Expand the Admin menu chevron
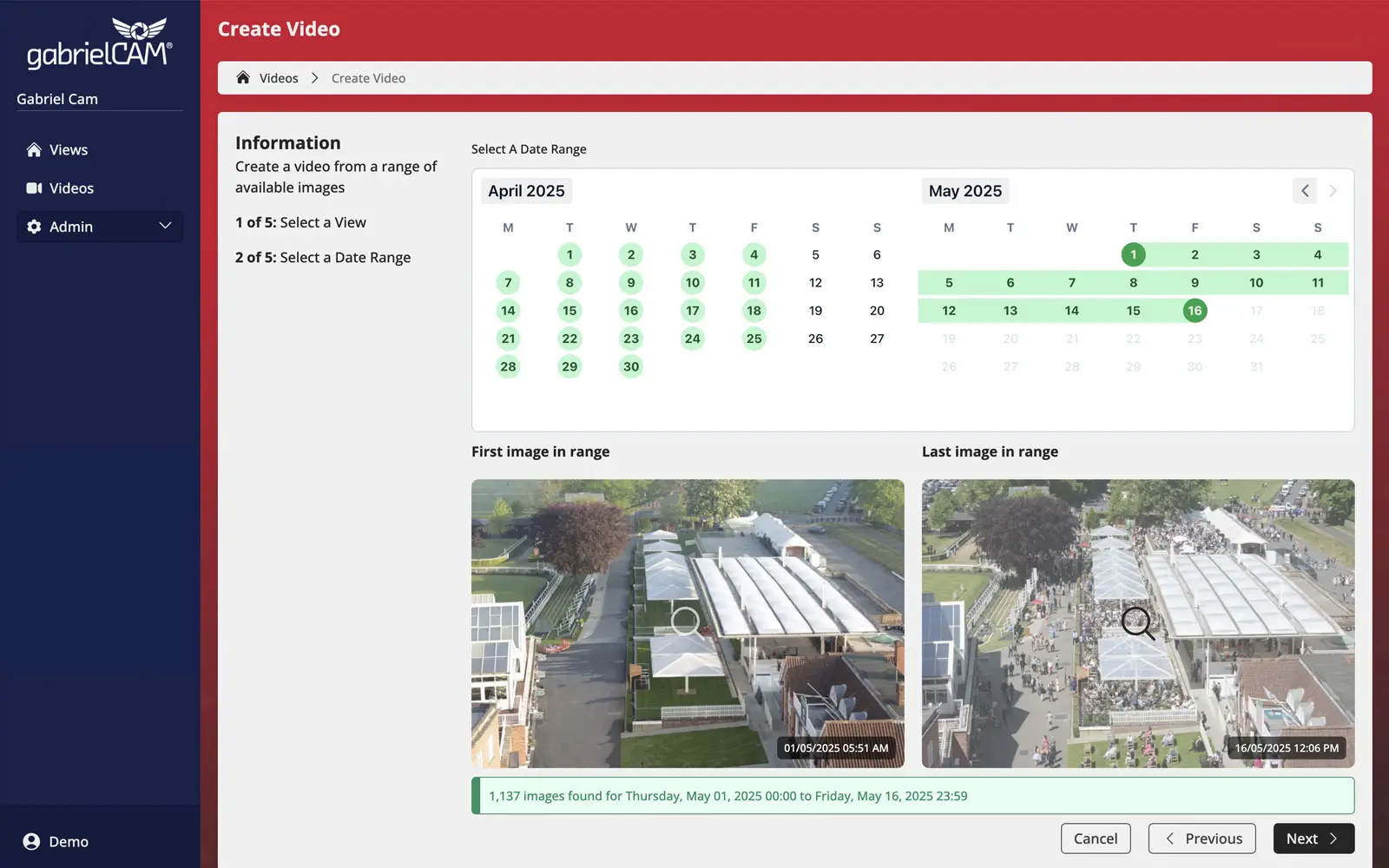Viewport: 1389px width, 868px height. pos(165,227)
